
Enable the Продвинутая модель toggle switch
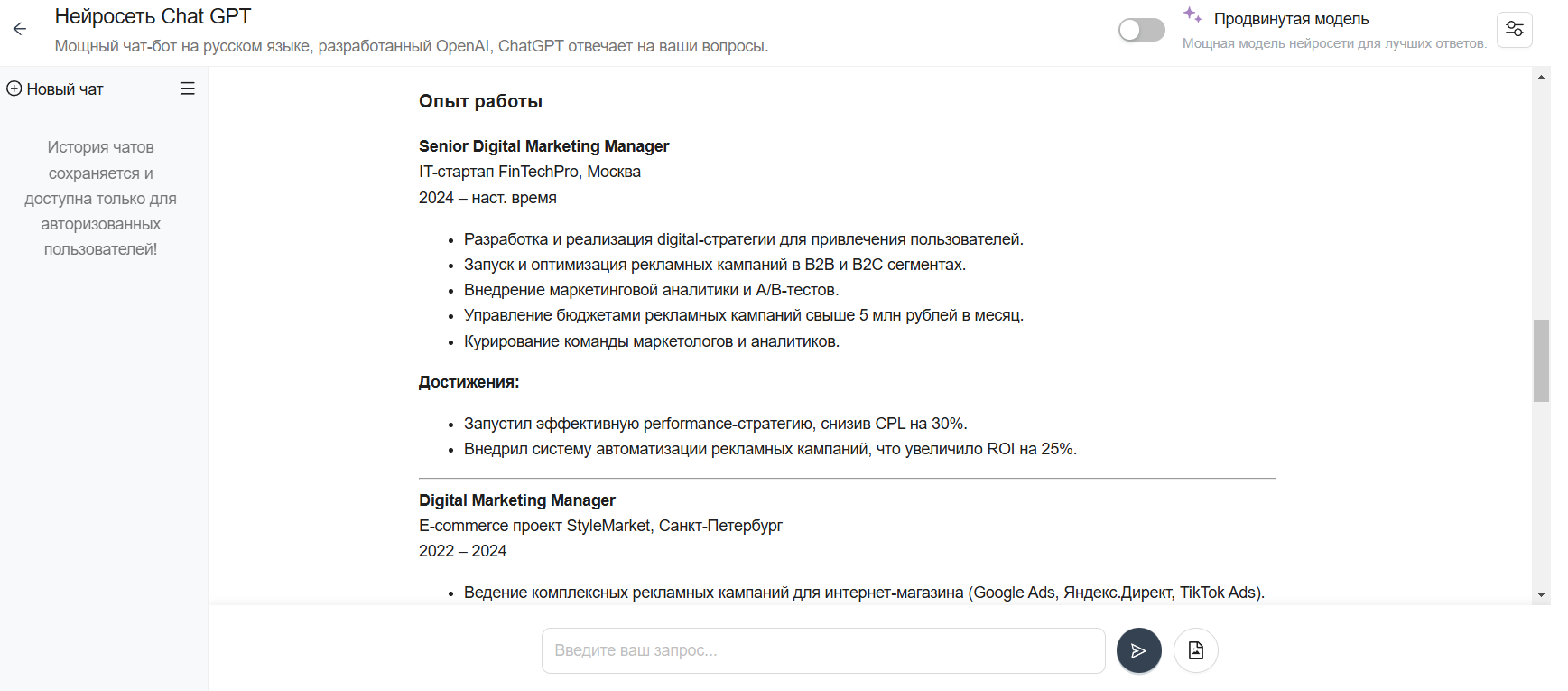pos(1141,30)
